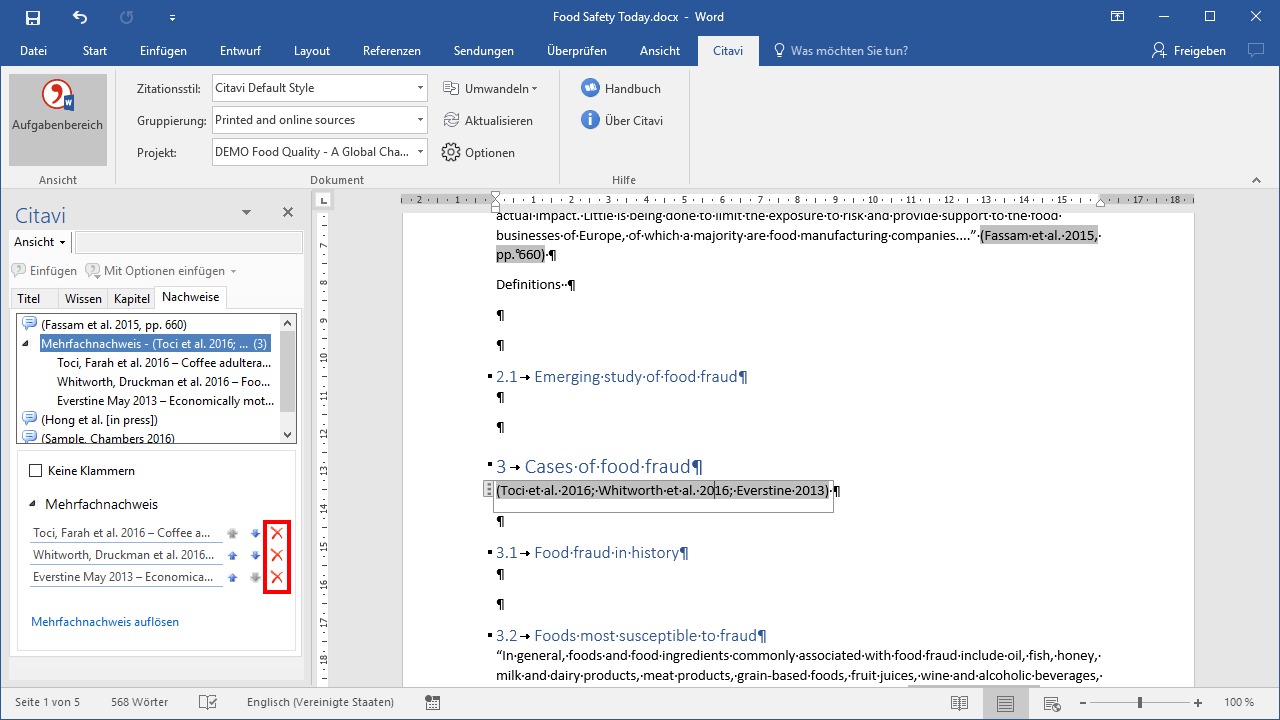Expand the Gruppierung combo box

click(x=420, y=120)
